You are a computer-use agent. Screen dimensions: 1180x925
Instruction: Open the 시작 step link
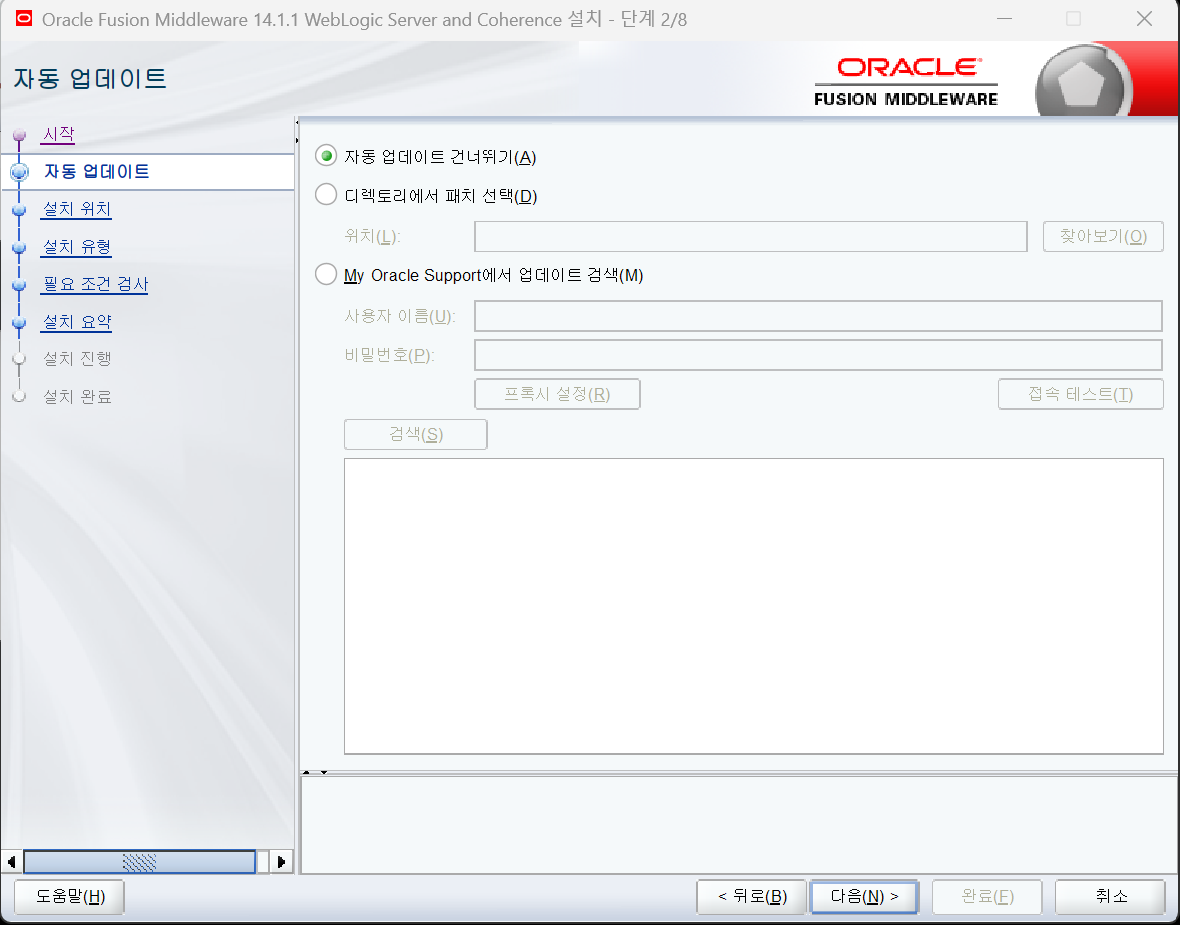59,134
